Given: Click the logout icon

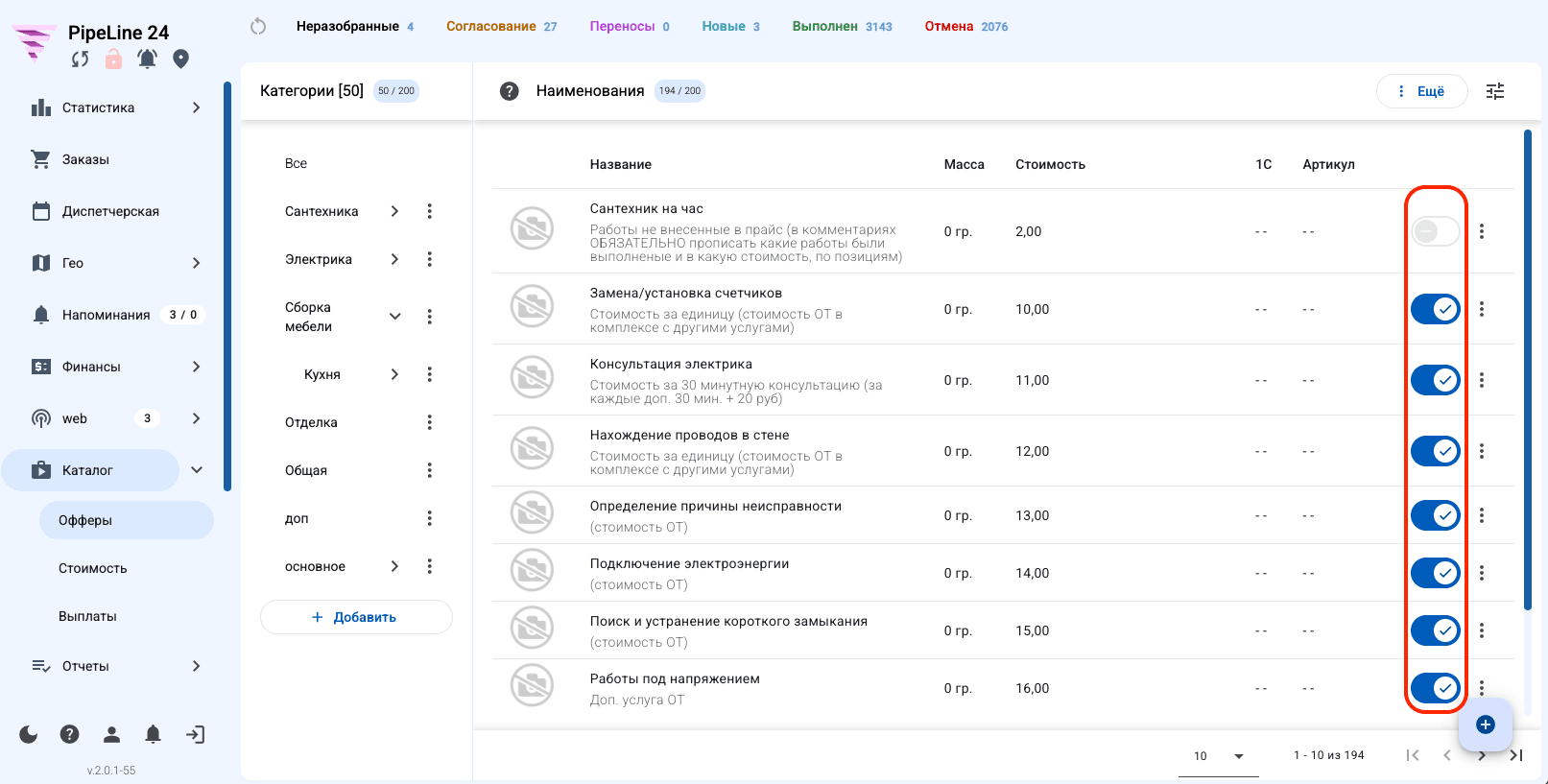Looking at the screenshot, I should (x=195, y=735).
